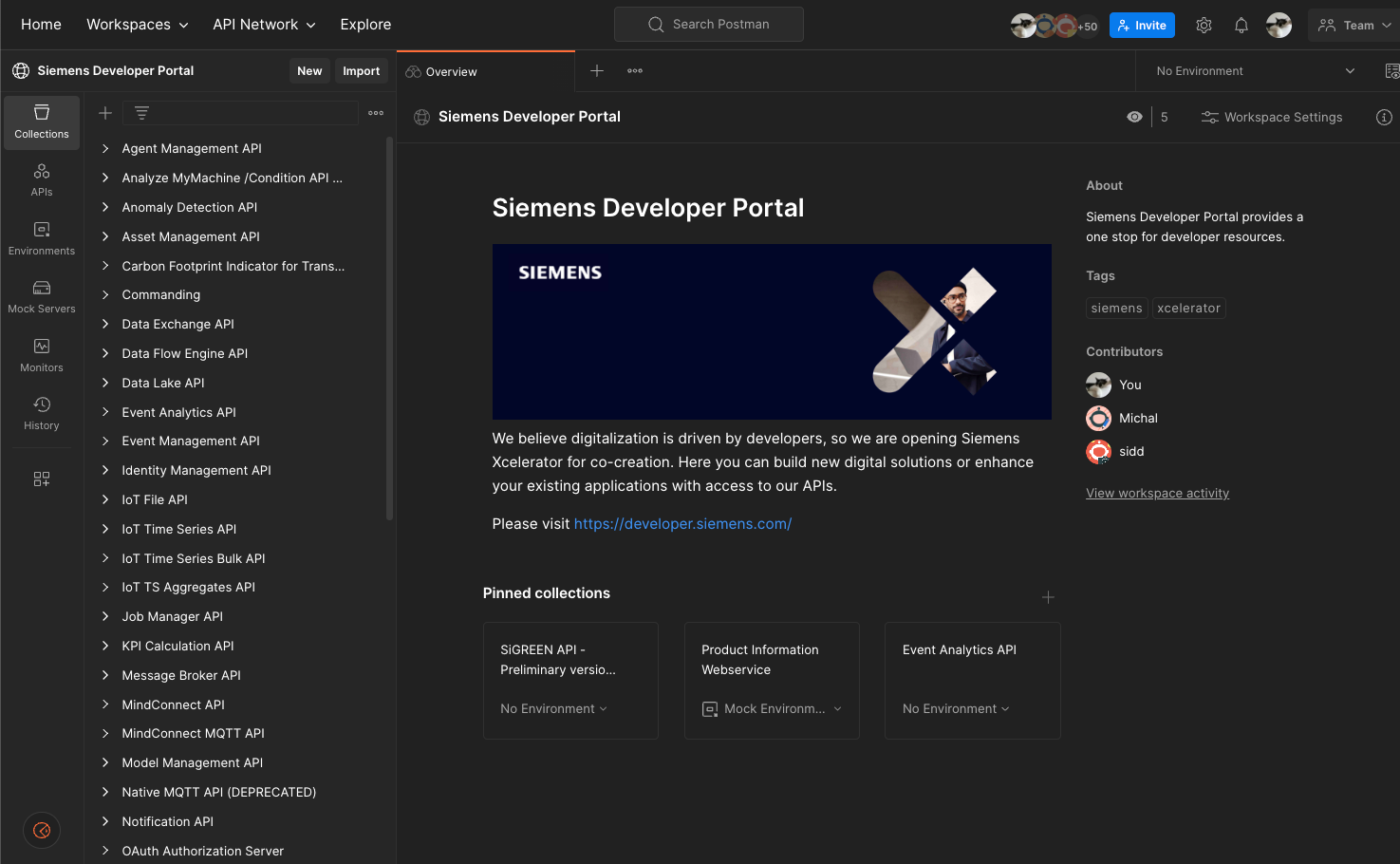The width and height of the screenshot is (1400, 864).
Task: Open the APIs sidebar panel
Action: pyautogui.click(x=42, y=180)
